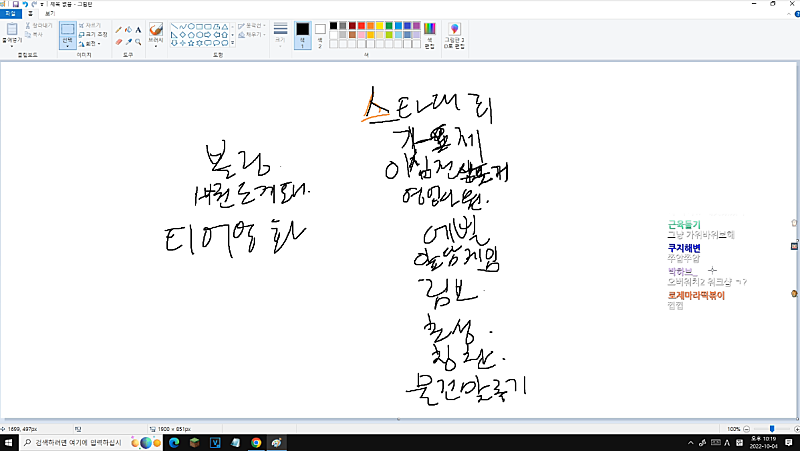The height and width of the screenshot is (451, 800).
Task: Pick the yellow color swatch
Action: coord(380,26)
